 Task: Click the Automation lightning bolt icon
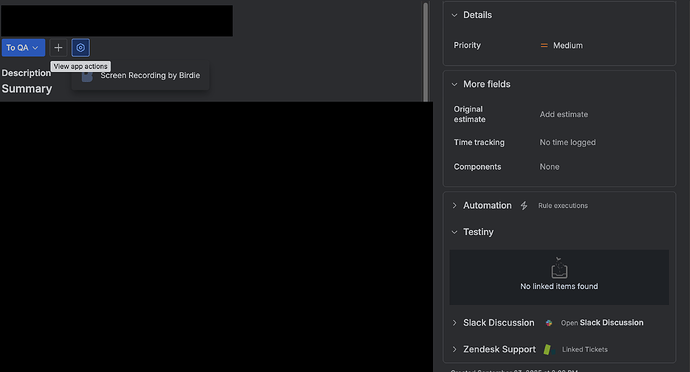pyautogui.click(x=524, y=206)
